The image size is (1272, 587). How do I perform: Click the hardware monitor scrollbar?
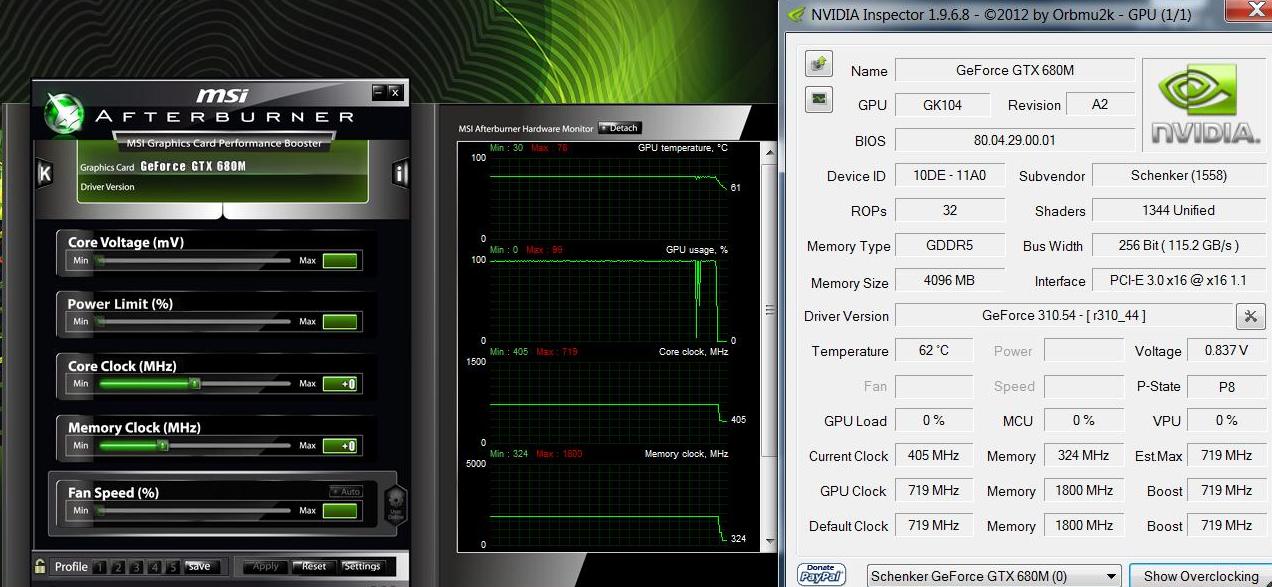767,345
